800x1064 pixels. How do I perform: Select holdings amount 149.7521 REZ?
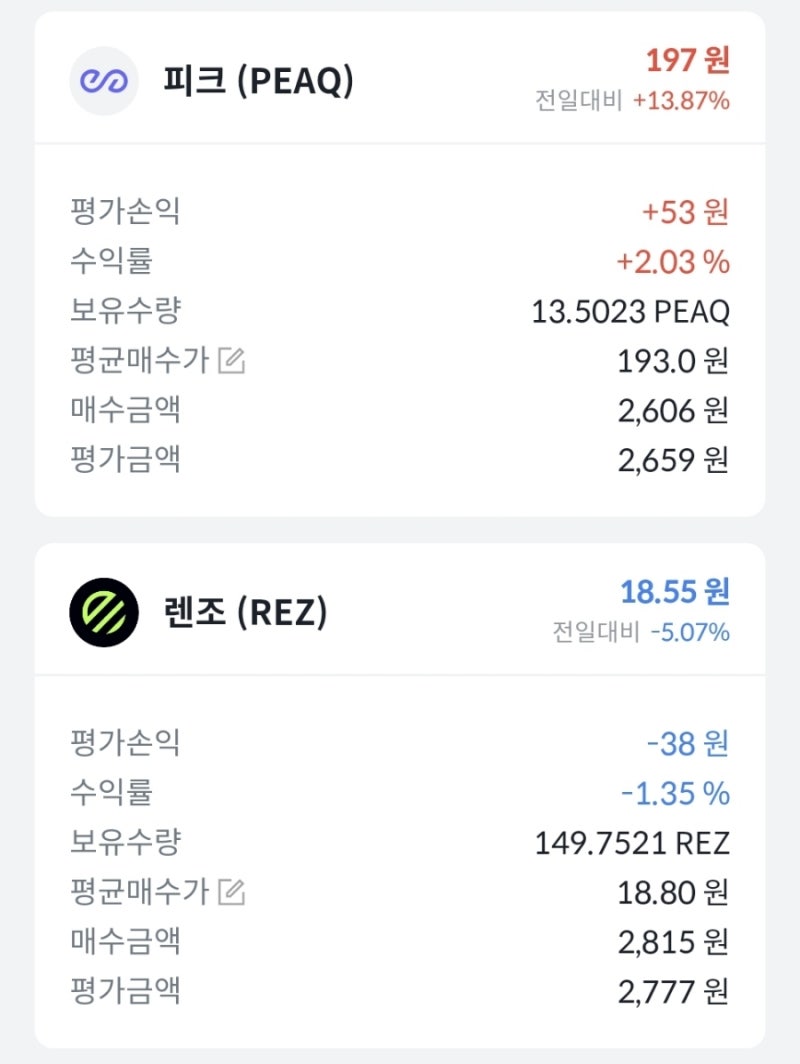tap(632, 843)
